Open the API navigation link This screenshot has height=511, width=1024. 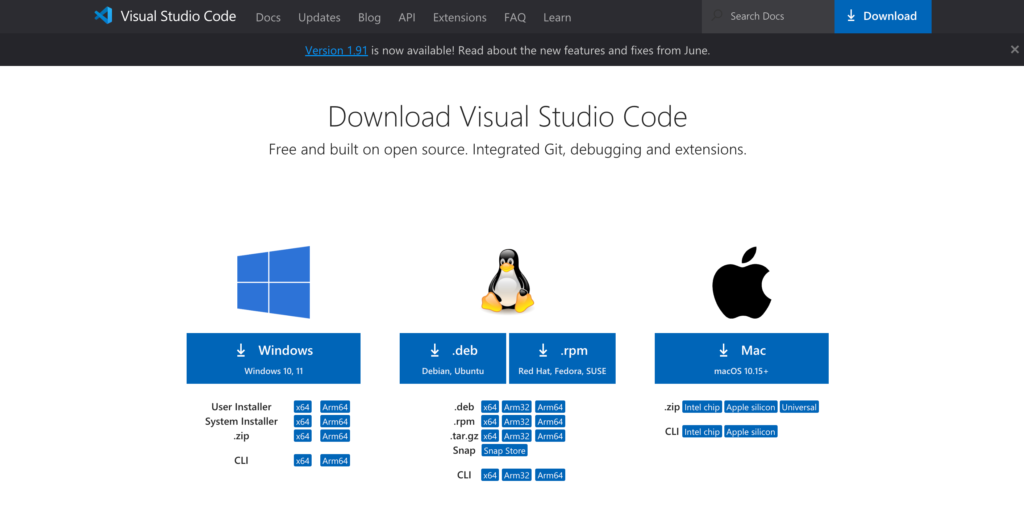(407, 18)
